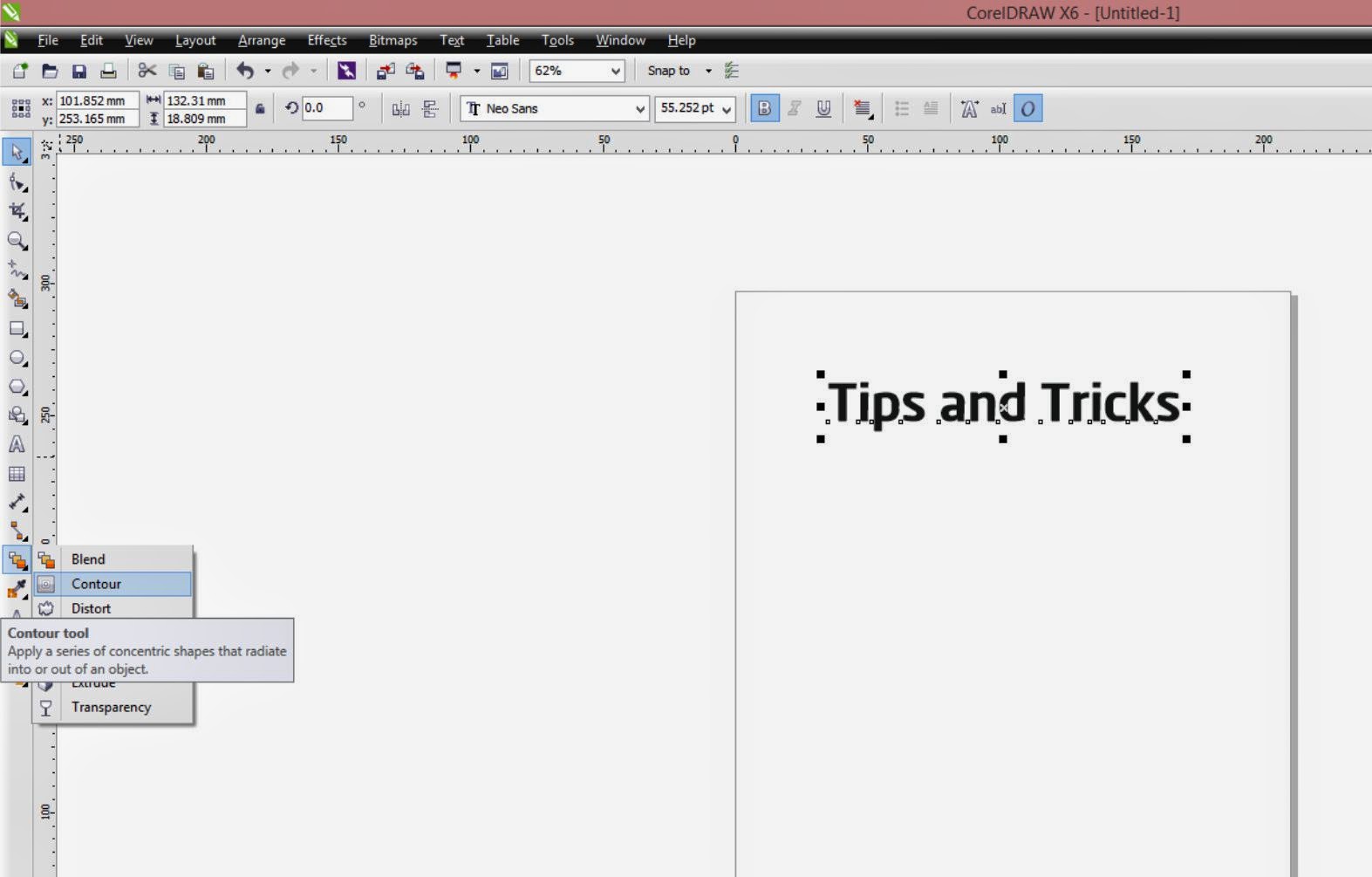Expand the undo history arrow
The height and width of the screenshot is (877, 1372).
(268, 71)
